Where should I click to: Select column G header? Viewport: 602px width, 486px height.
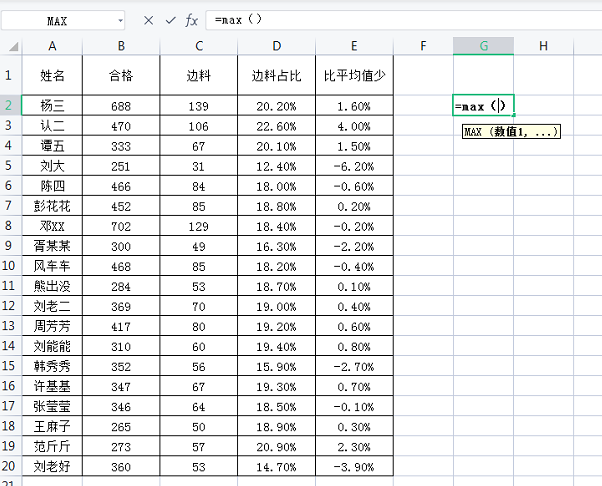pos(483,46)
